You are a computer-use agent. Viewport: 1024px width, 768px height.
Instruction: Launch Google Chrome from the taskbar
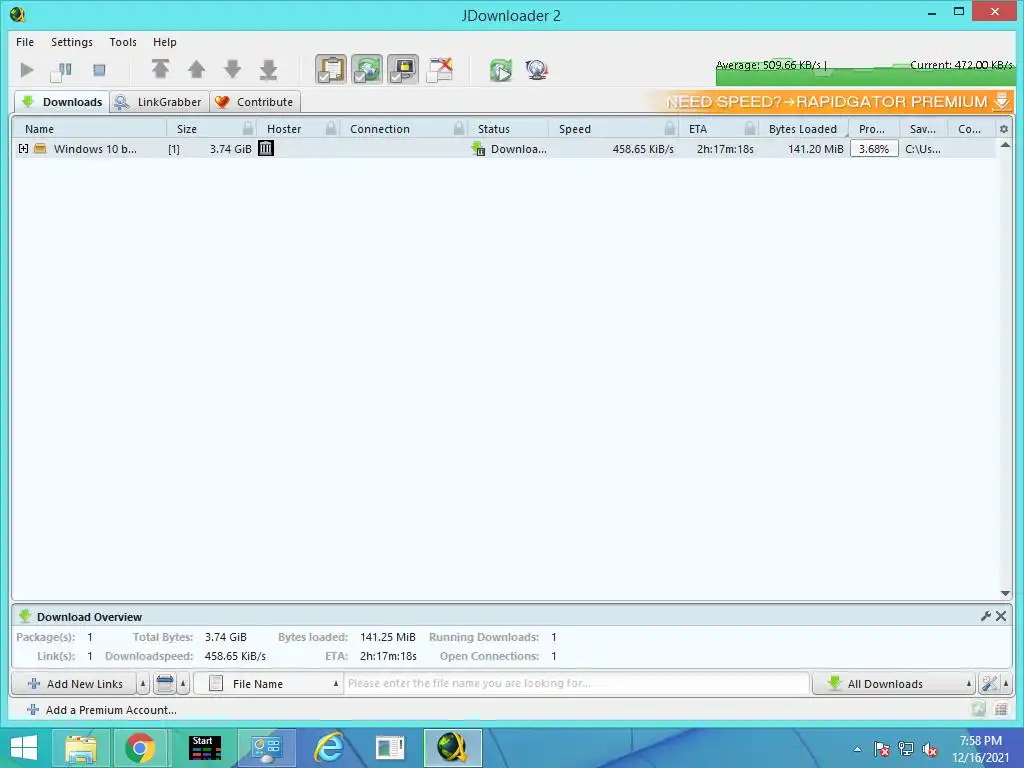pyautogui.click(x=140, y=748)
